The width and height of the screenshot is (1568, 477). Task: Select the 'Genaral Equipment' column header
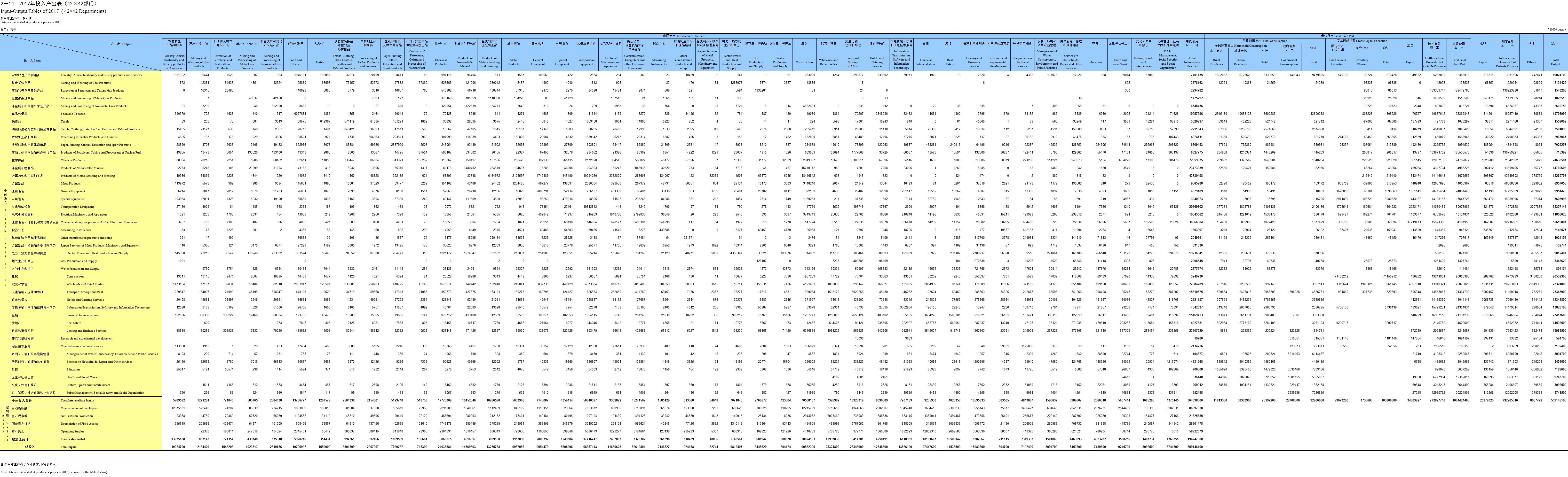538,62
